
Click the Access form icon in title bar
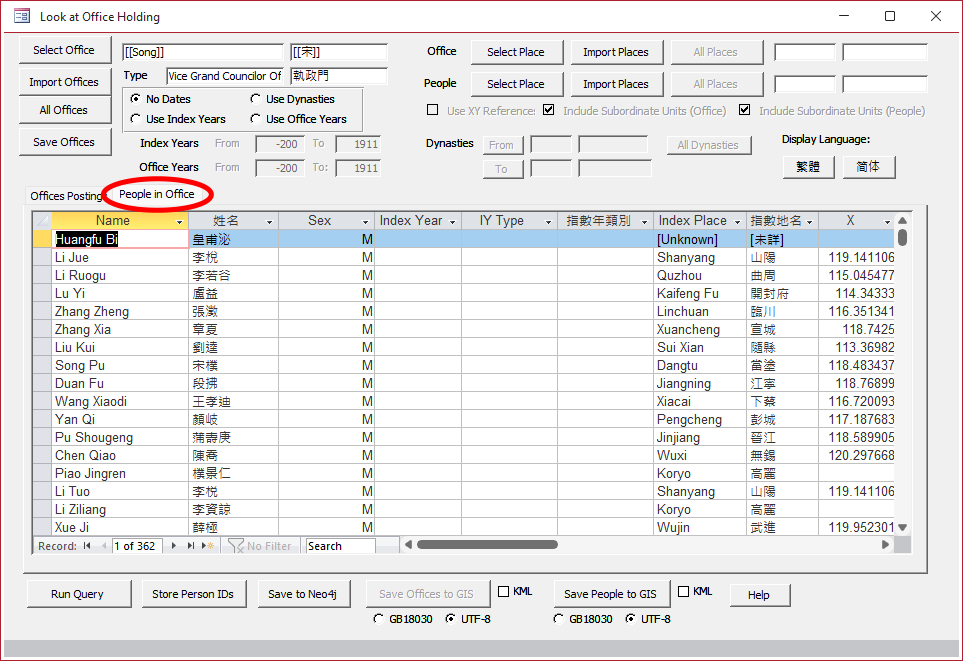coord(21,17)
